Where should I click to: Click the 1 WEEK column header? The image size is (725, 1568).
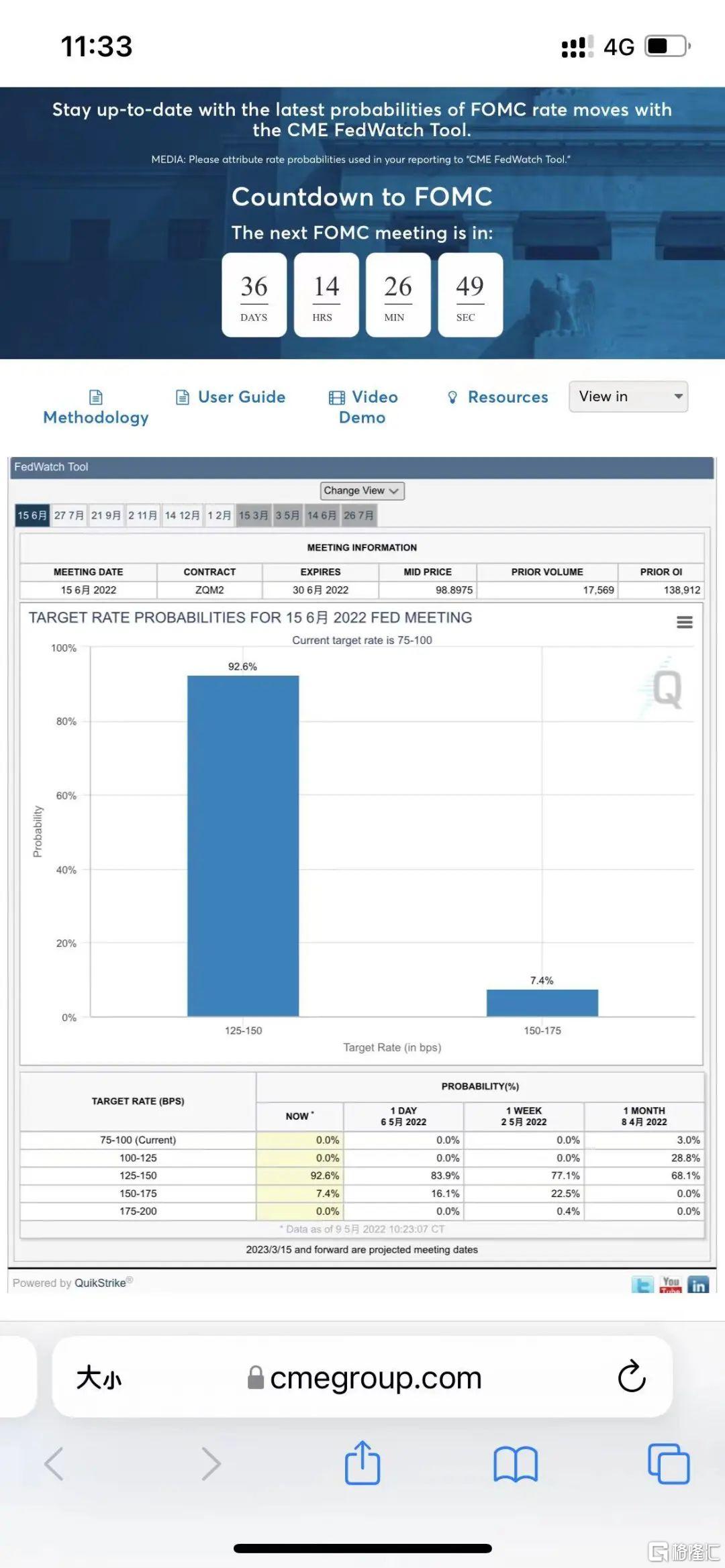[524, 1116]
